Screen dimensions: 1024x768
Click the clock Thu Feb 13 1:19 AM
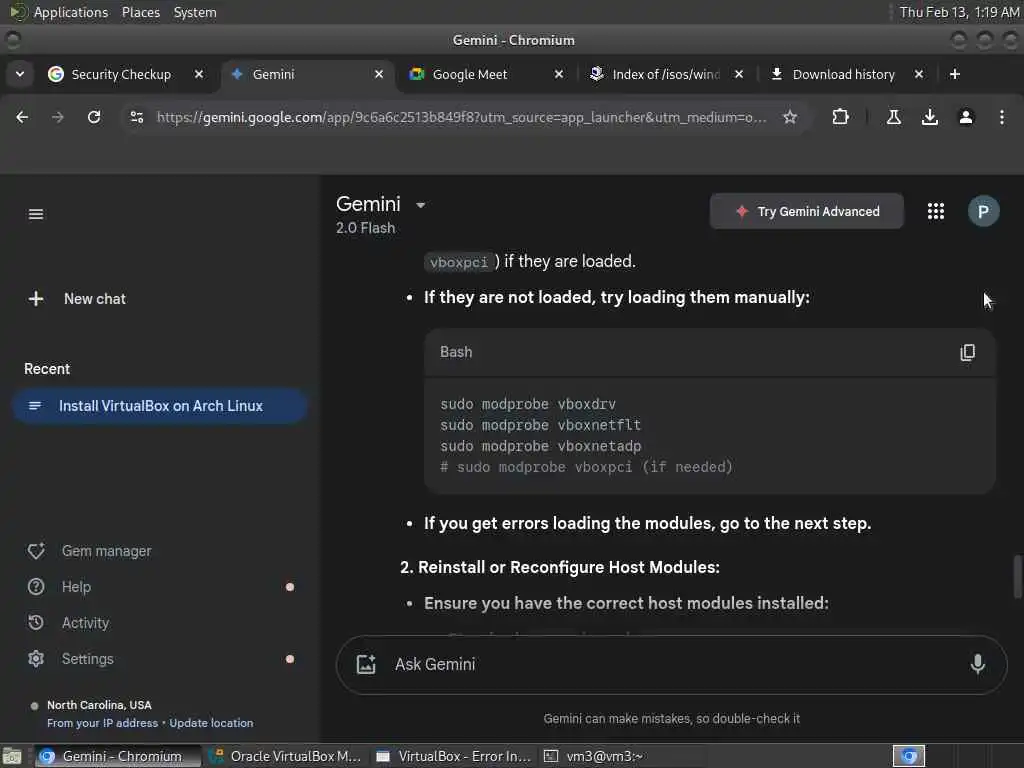(x=959, y=12)
